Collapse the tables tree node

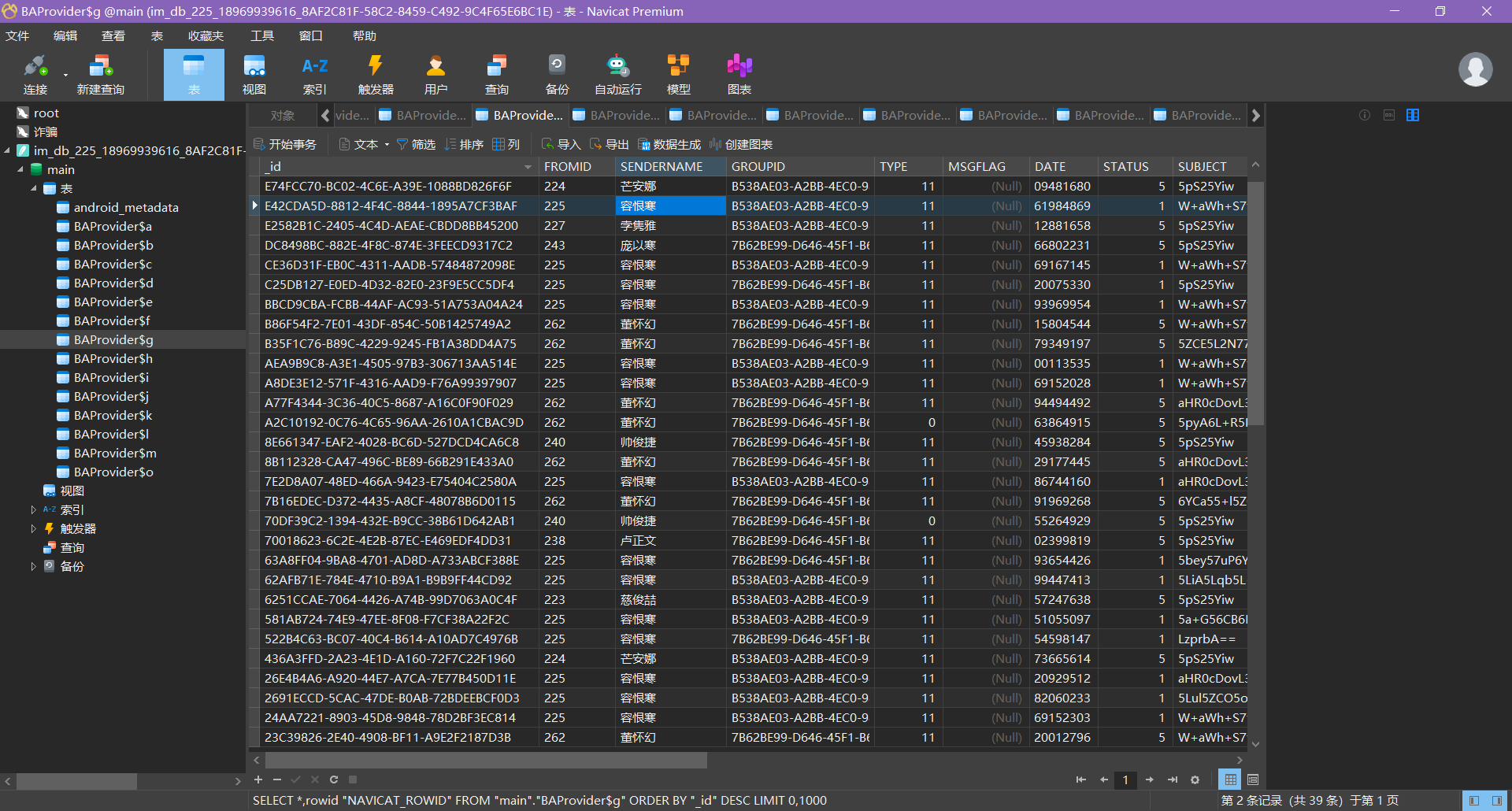click(x=34, y=188)
